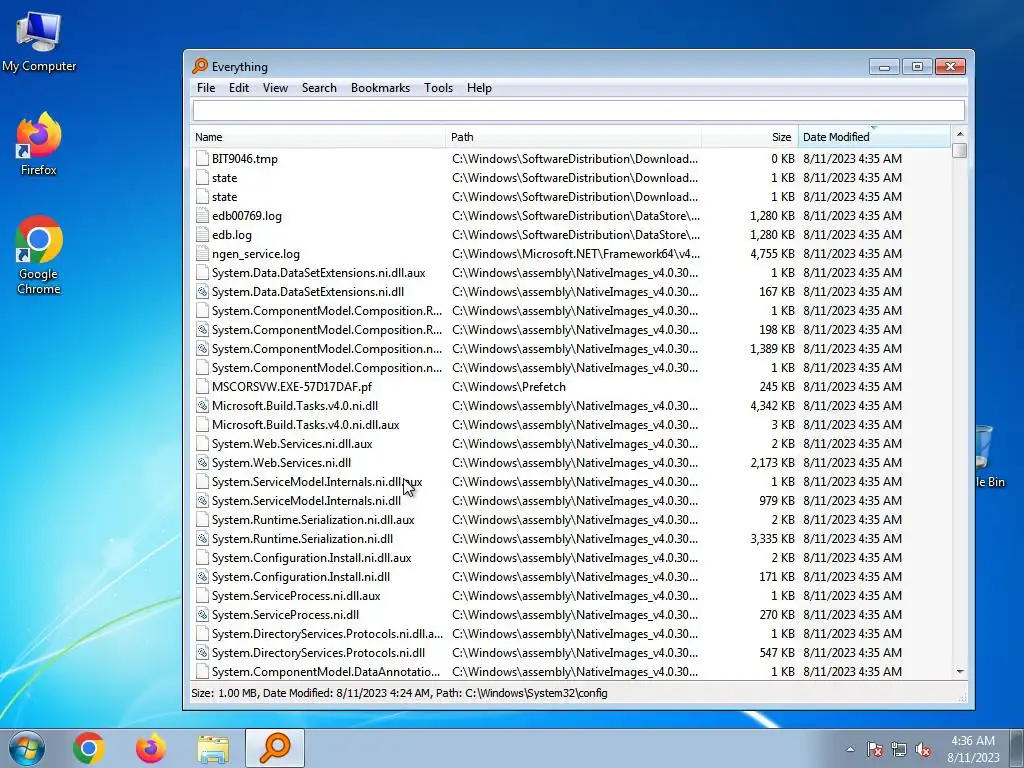Click DLL icon of System.Configuration.Install.ni.dll
The width and height of the screenshot is (1024, 768).
pos(202,577)
